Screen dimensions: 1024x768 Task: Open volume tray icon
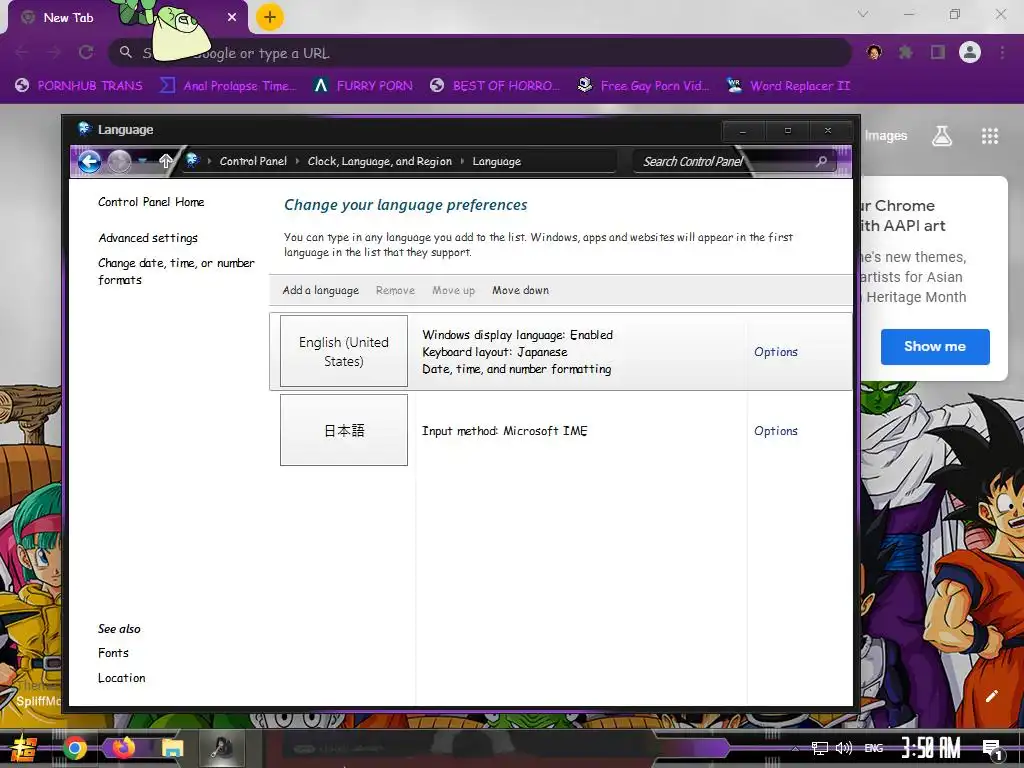[844, 748]
